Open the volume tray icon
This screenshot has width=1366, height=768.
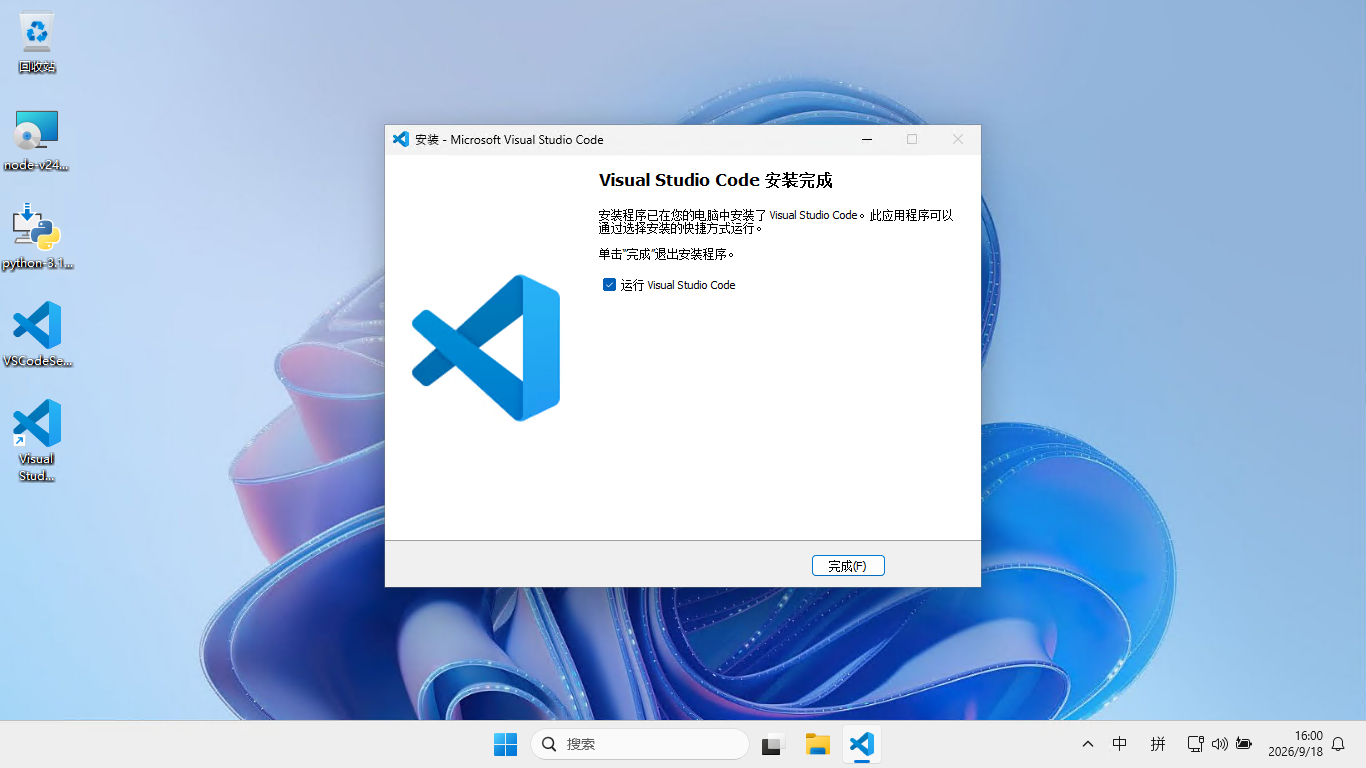[x=1219, y=744]
